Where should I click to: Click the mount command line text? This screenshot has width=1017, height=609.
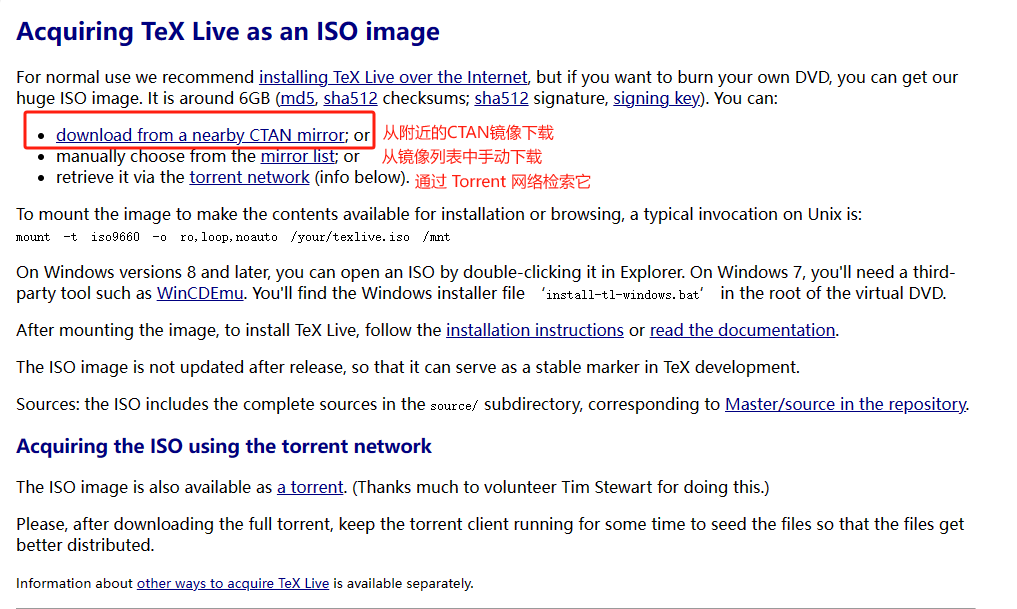tap(233, 237)
